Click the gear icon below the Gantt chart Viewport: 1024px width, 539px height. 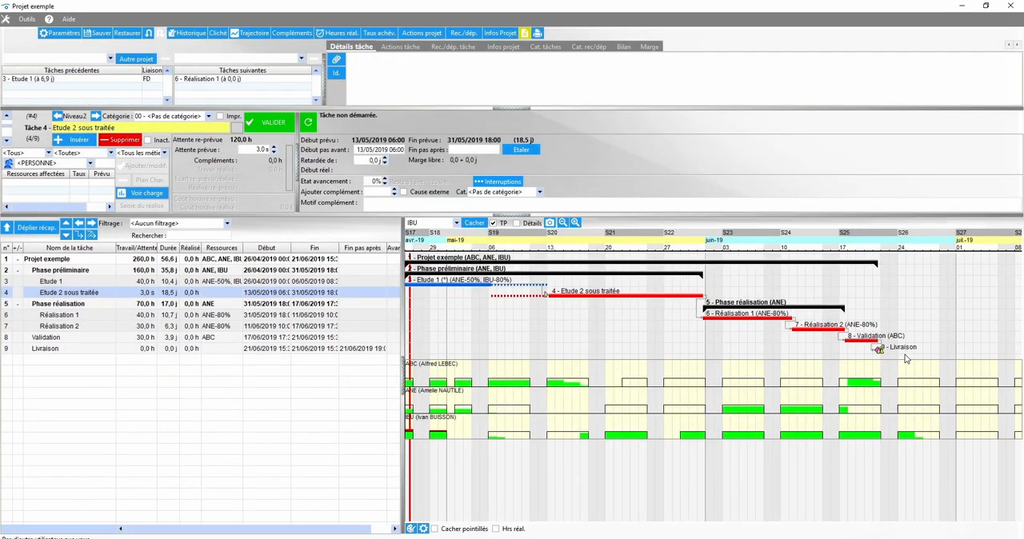(423, 529)
